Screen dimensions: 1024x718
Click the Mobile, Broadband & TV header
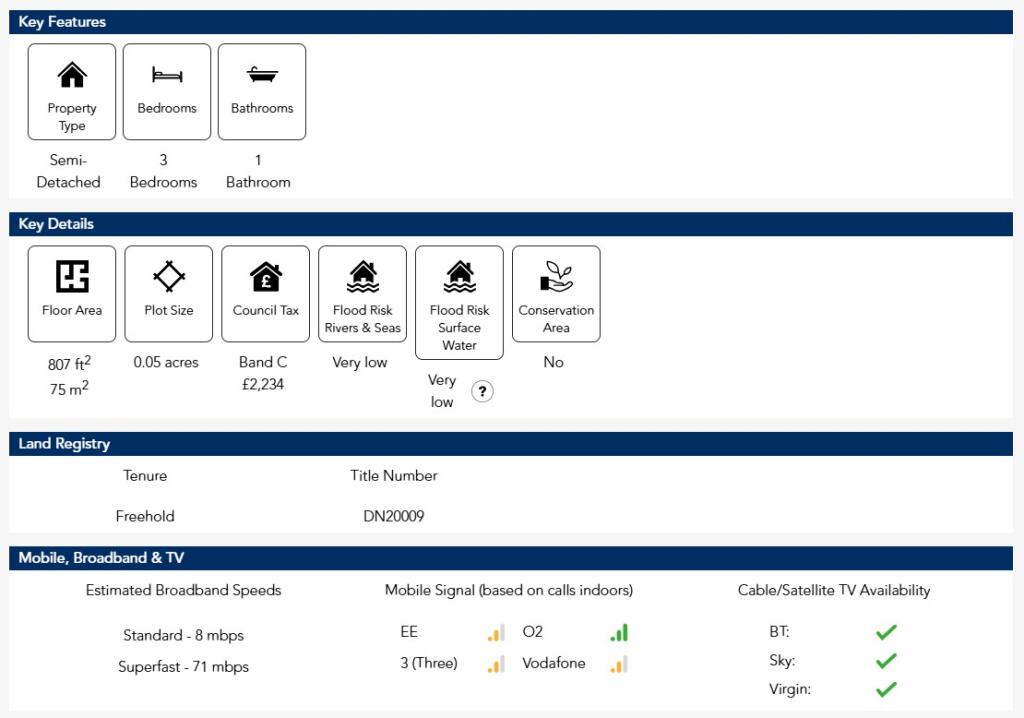coord(101,558)
